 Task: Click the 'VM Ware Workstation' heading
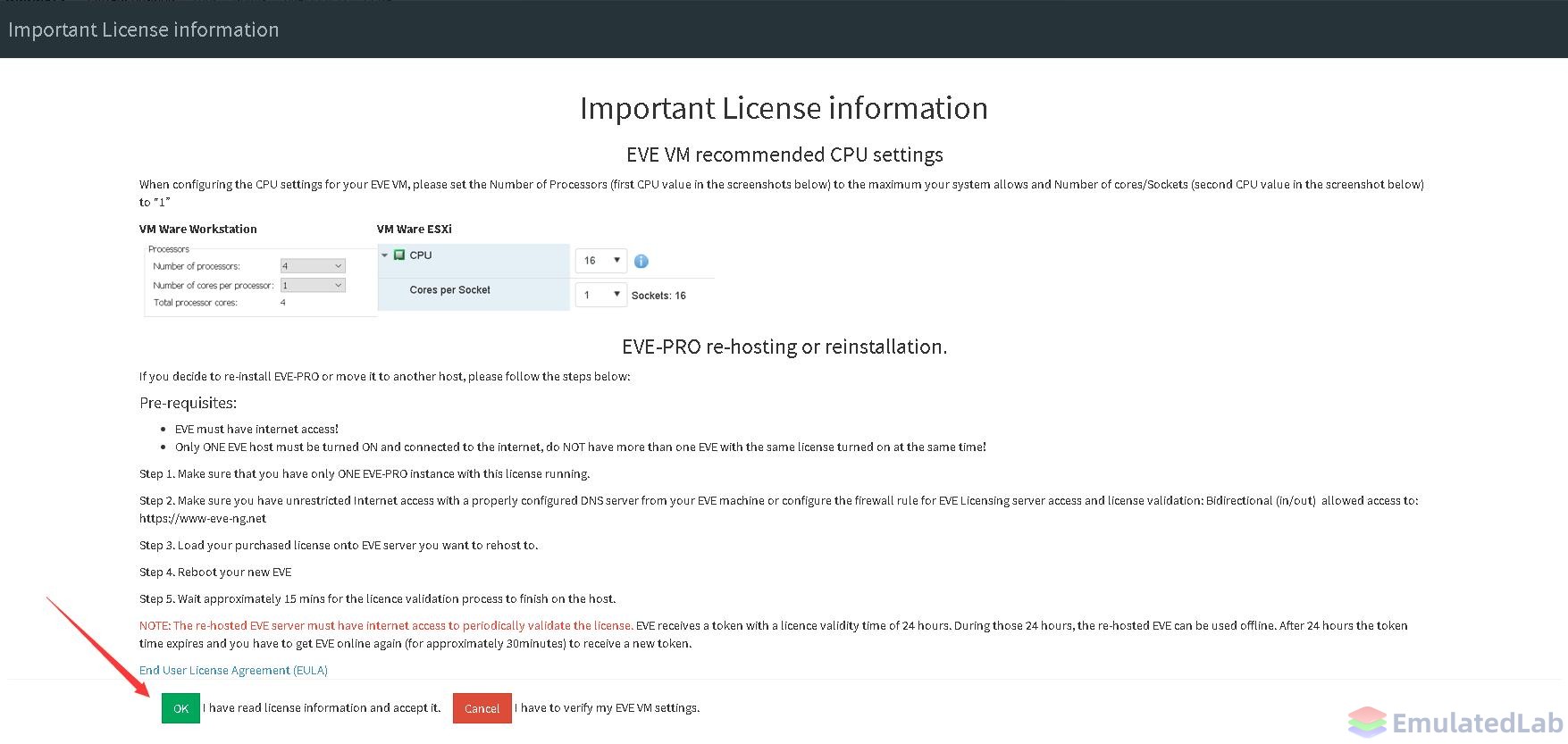pos(198,229)
